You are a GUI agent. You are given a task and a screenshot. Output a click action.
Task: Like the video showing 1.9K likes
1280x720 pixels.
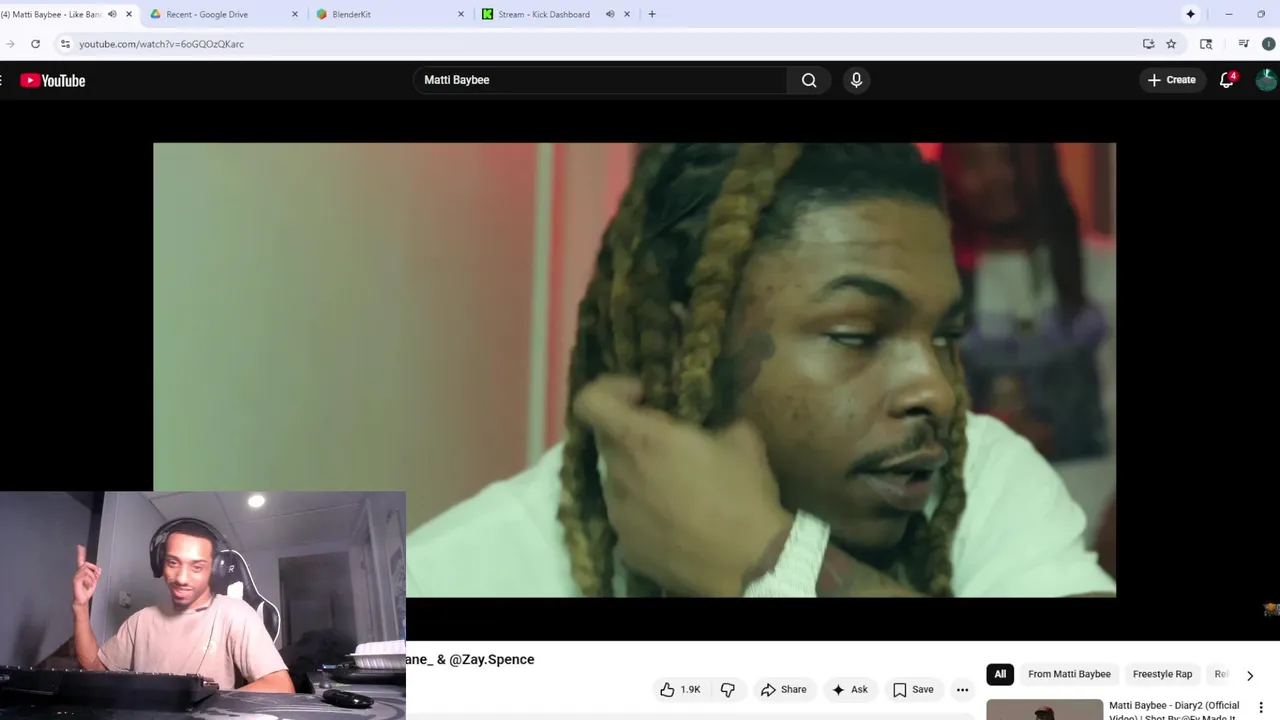click(680, 689)
